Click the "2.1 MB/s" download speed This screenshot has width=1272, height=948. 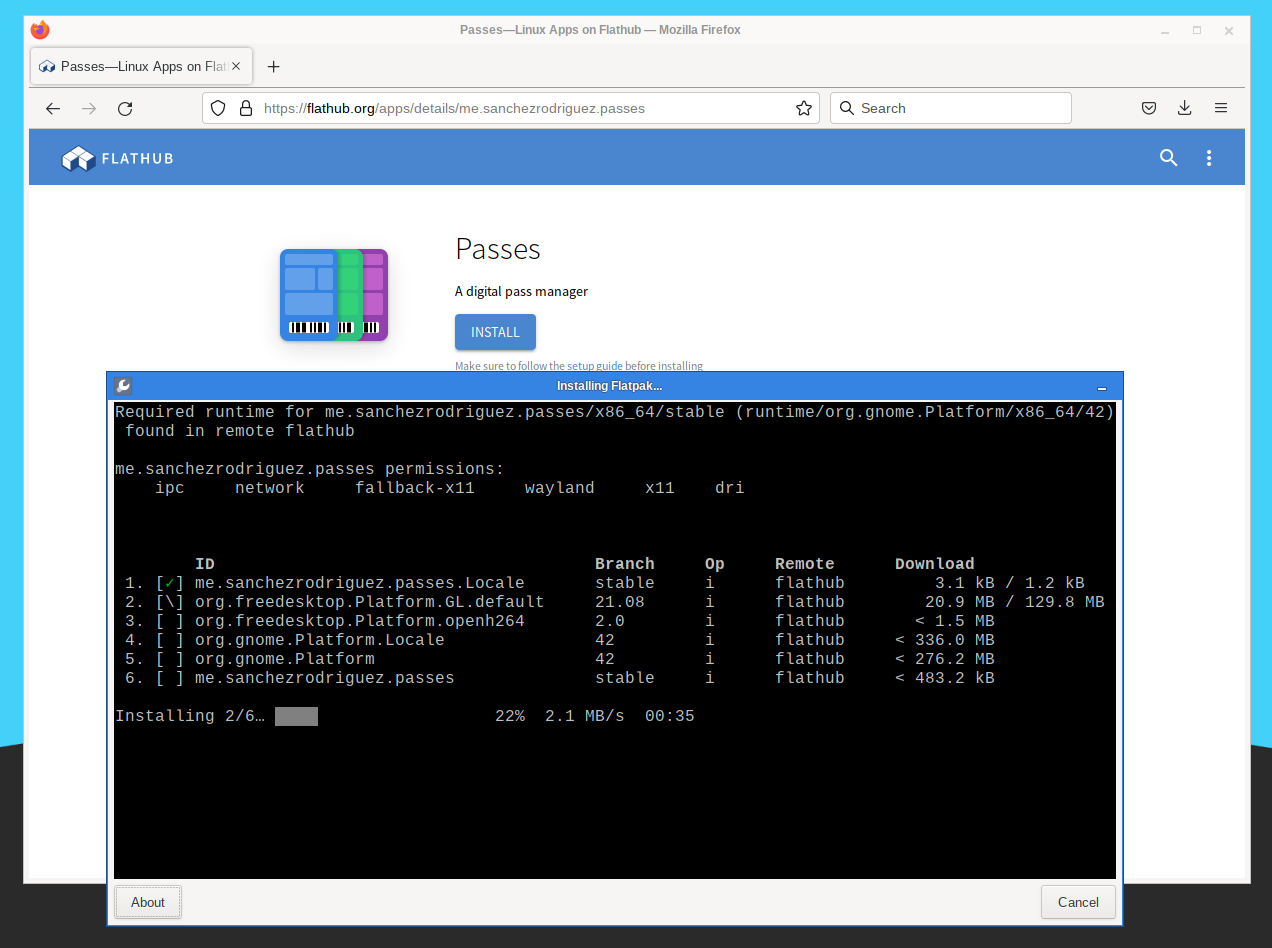tap(585, 716)
